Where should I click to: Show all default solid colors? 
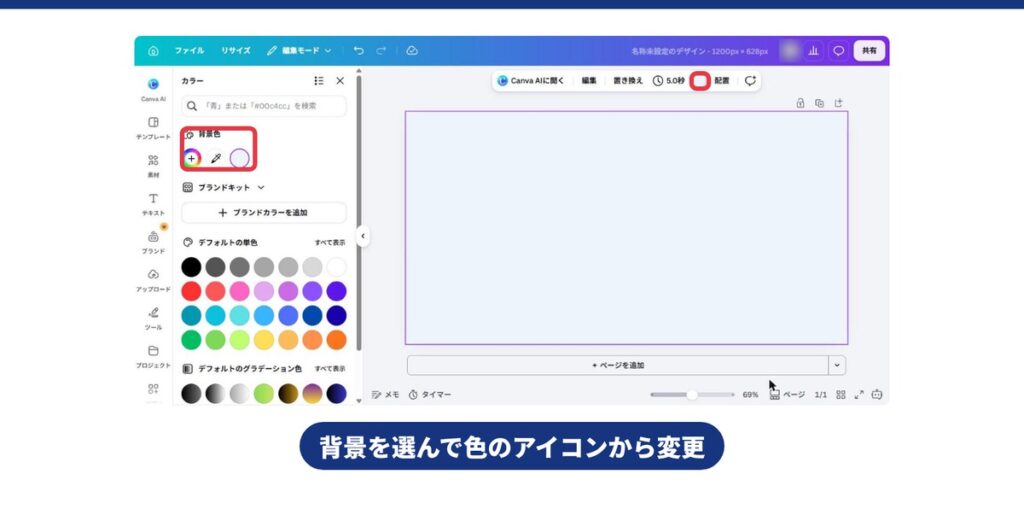[x=330, y=242]
